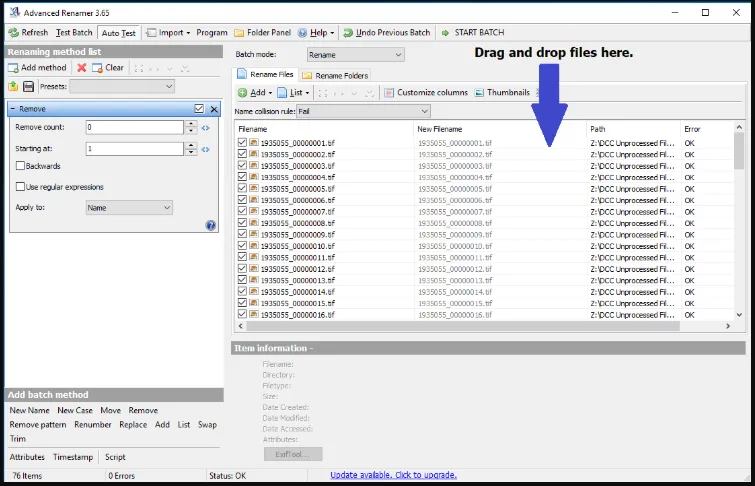Open the Apply to dropdown

pos(129,208)
